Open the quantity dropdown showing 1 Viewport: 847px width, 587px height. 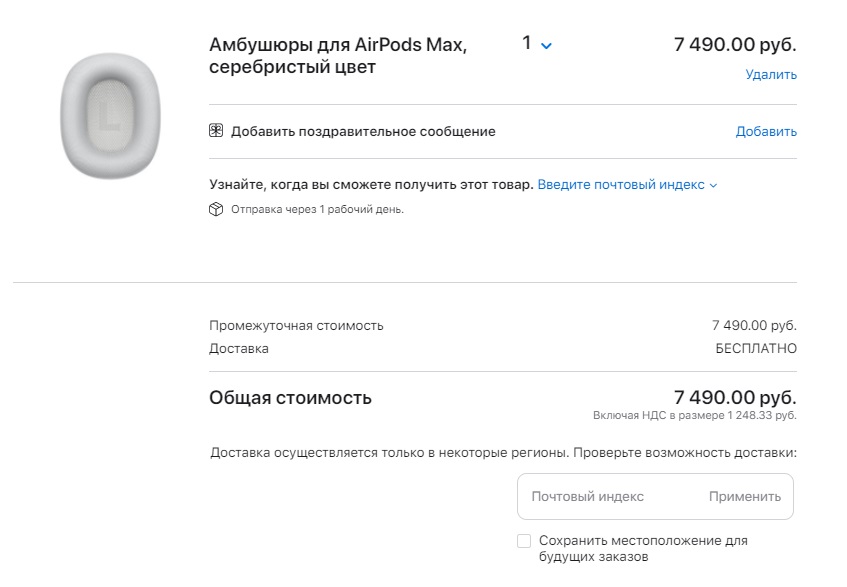coord(537,45)
